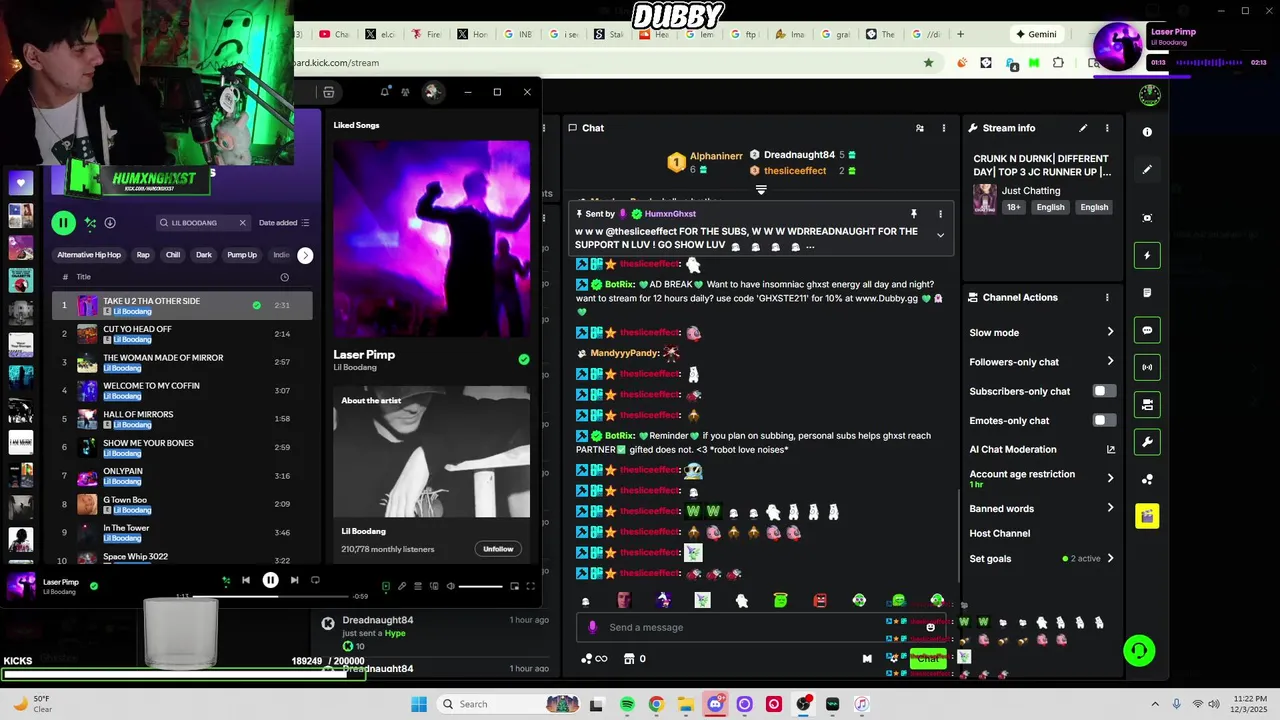Click the info icon in right sidebar
Viewport: 1280px width, 720px height.
click(1147, 132)
